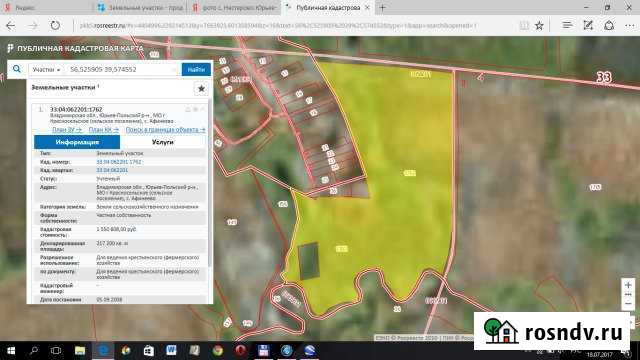Open the web note pen icon
Image resolution: width=640 pixels, height=360 pixels.
pos(588,25)
